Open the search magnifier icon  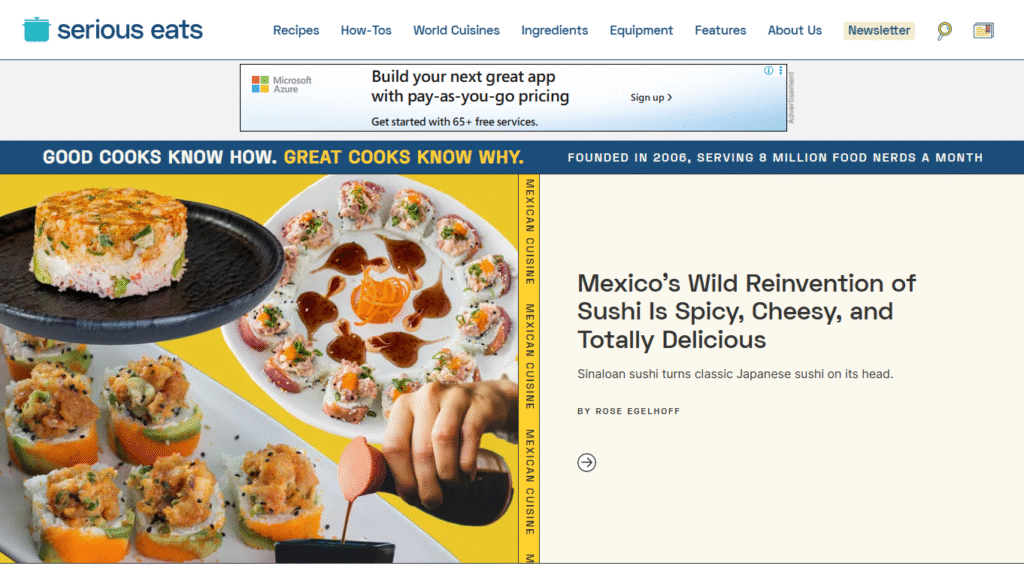[x=944, y=31]
